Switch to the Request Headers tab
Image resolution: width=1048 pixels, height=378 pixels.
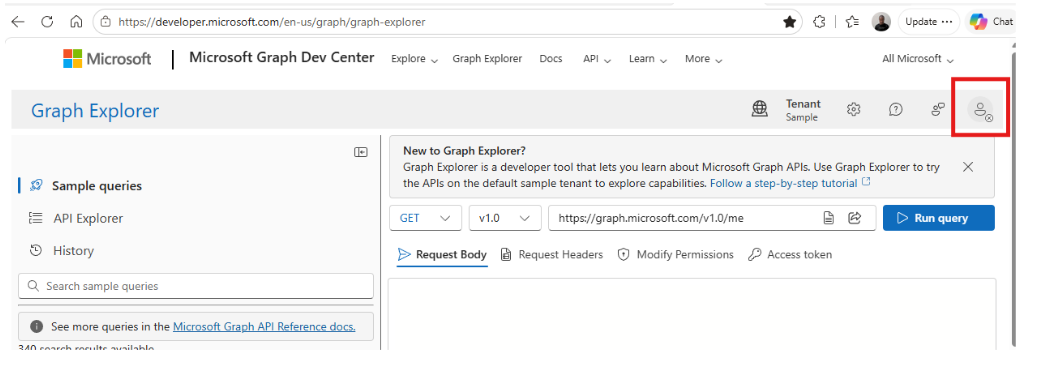[551, 254]
